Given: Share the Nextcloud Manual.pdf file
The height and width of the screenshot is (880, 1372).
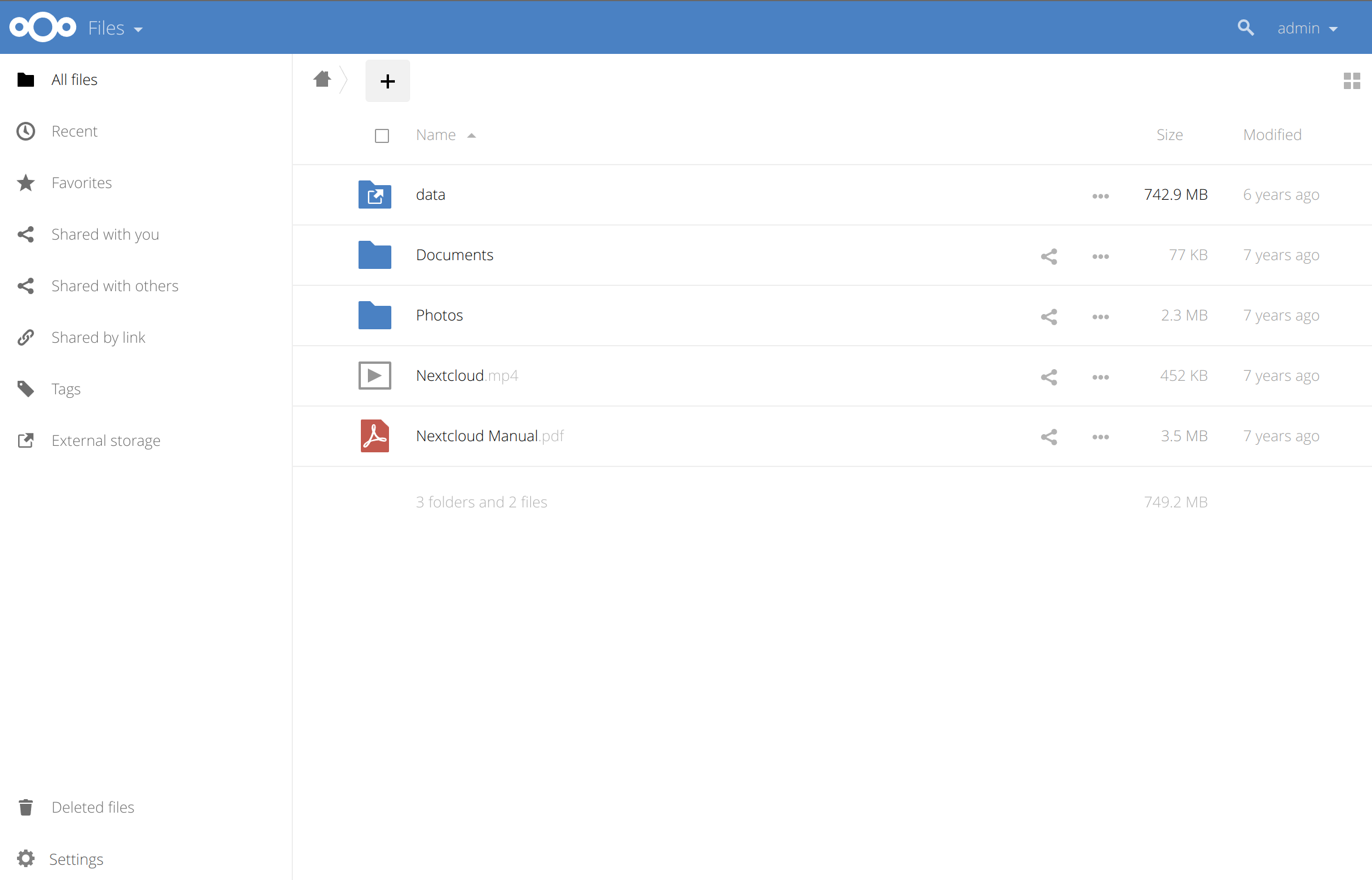Looking at the screenshot, I should (x=1049, y=437).
